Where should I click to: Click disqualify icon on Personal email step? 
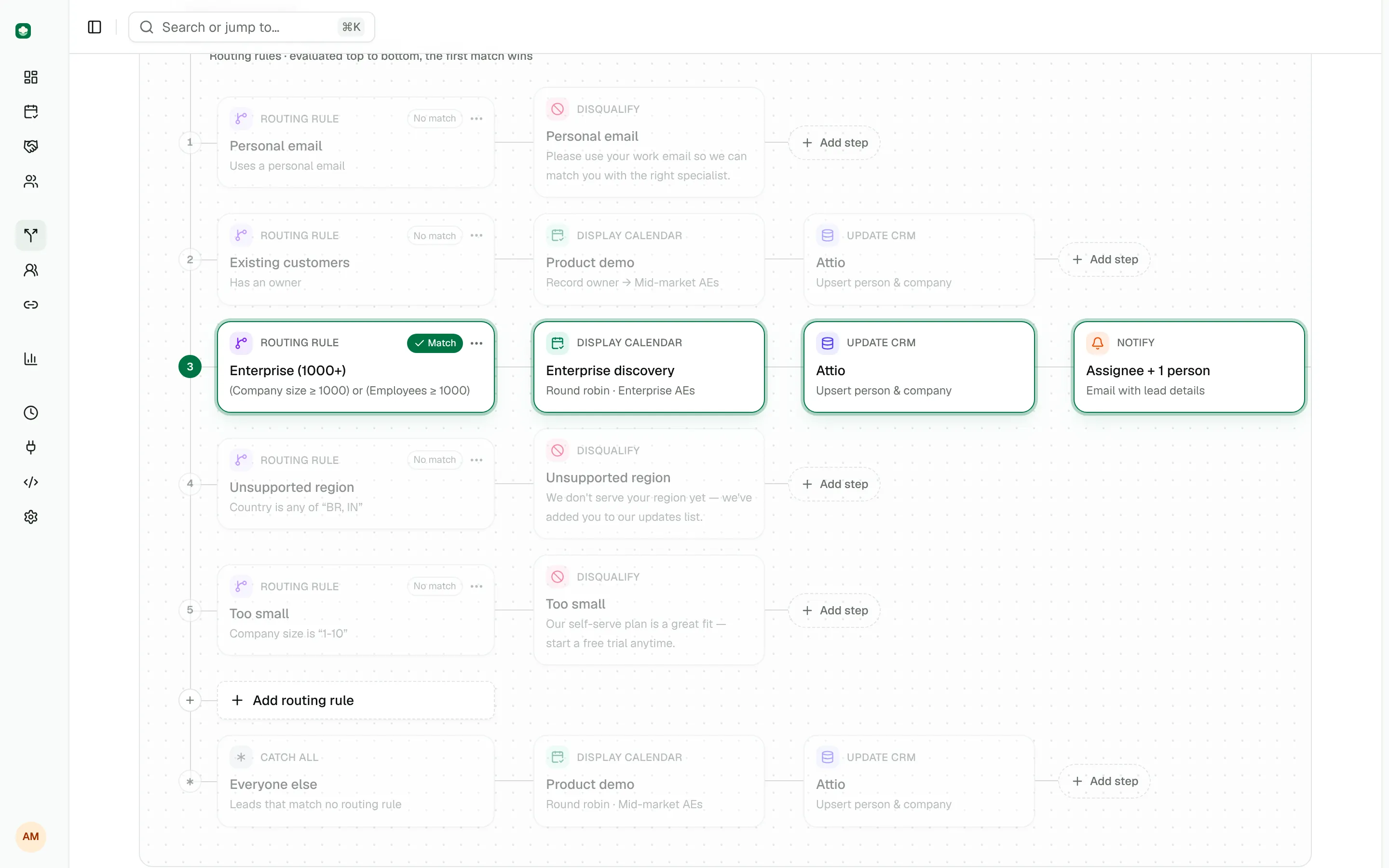pyautogui.click(x=558, y=109)
